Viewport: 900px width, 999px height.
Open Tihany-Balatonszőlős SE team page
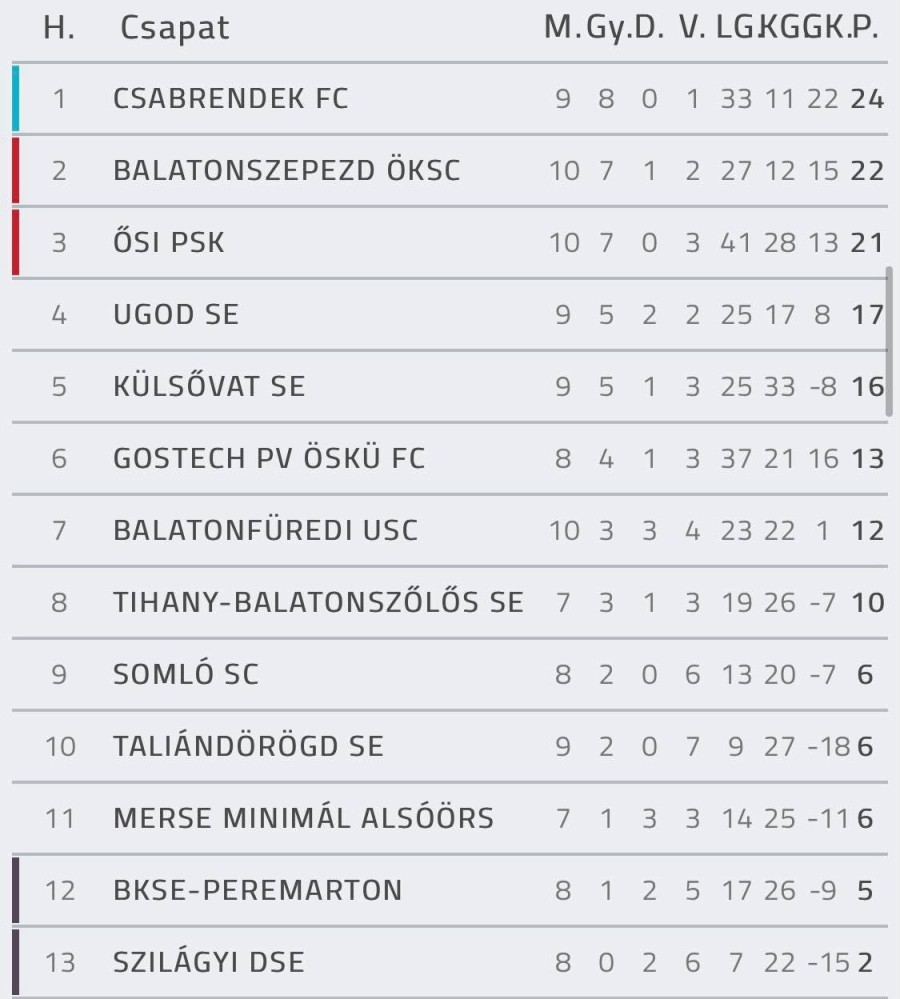[x=318, y=603]
